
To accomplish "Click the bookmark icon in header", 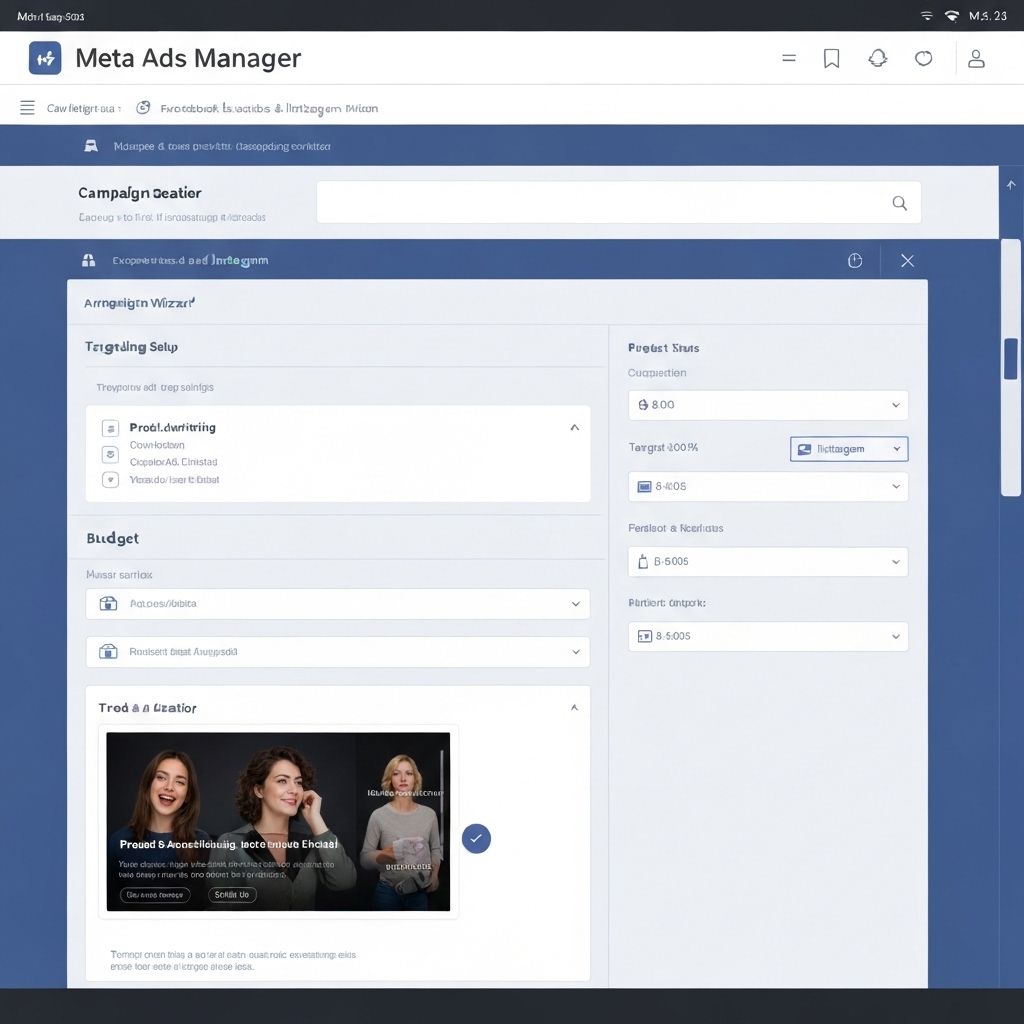I will (831, 59).
